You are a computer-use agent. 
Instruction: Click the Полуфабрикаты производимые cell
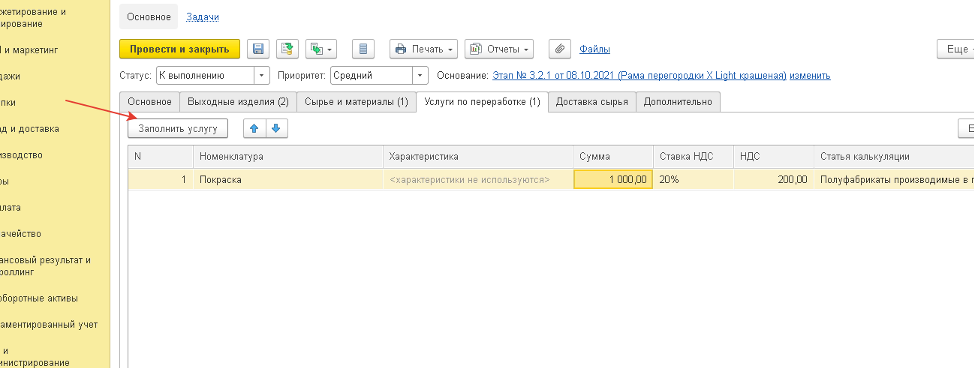(x=894, y=180)
